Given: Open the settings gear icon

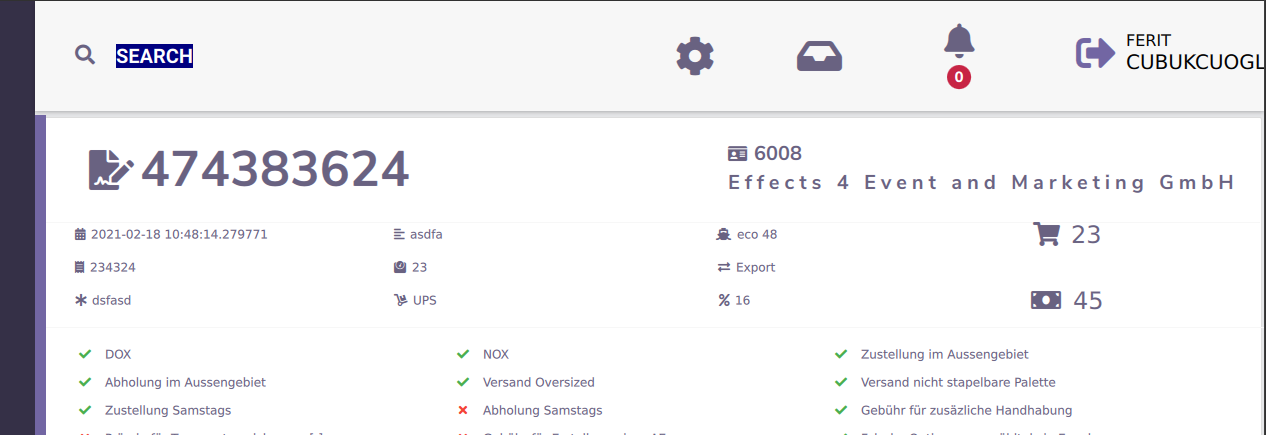Looking at the screenshot, I should pyautogui.click(x=695, y=56).
